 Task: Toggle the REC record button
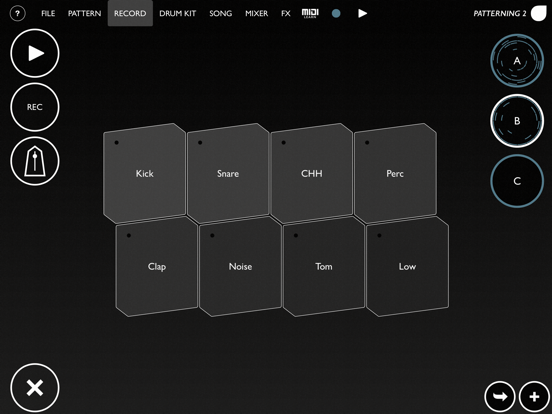[35, 107]
